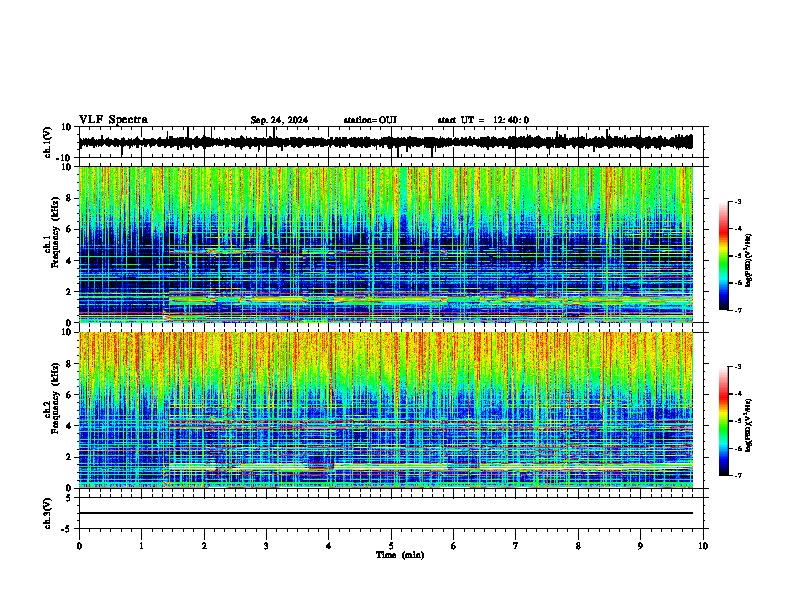Click the "-3" label on ch.1 color scale
Viewport: 792px width, 612px height.
point(737,202)
